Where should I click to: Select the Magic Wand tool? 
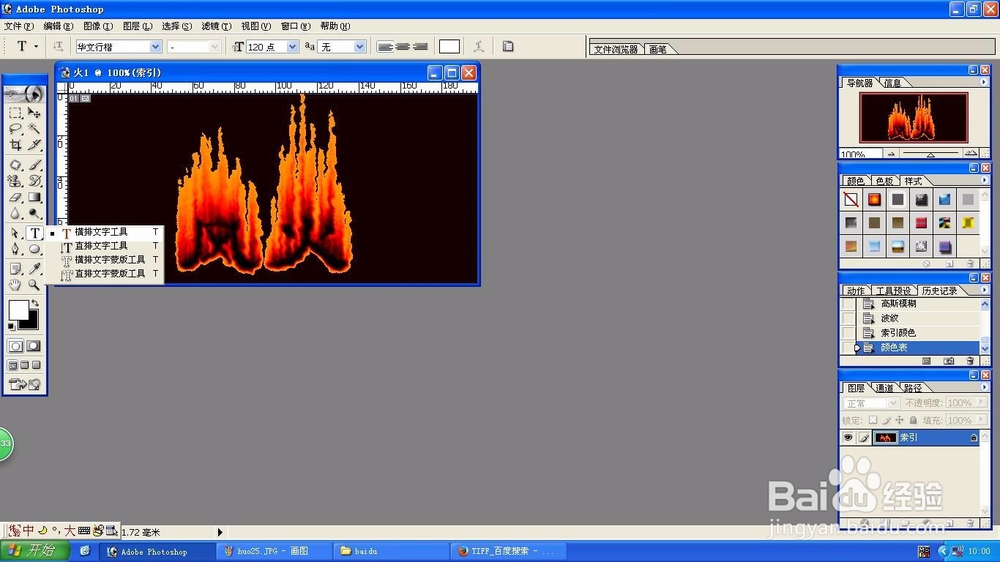34,129
